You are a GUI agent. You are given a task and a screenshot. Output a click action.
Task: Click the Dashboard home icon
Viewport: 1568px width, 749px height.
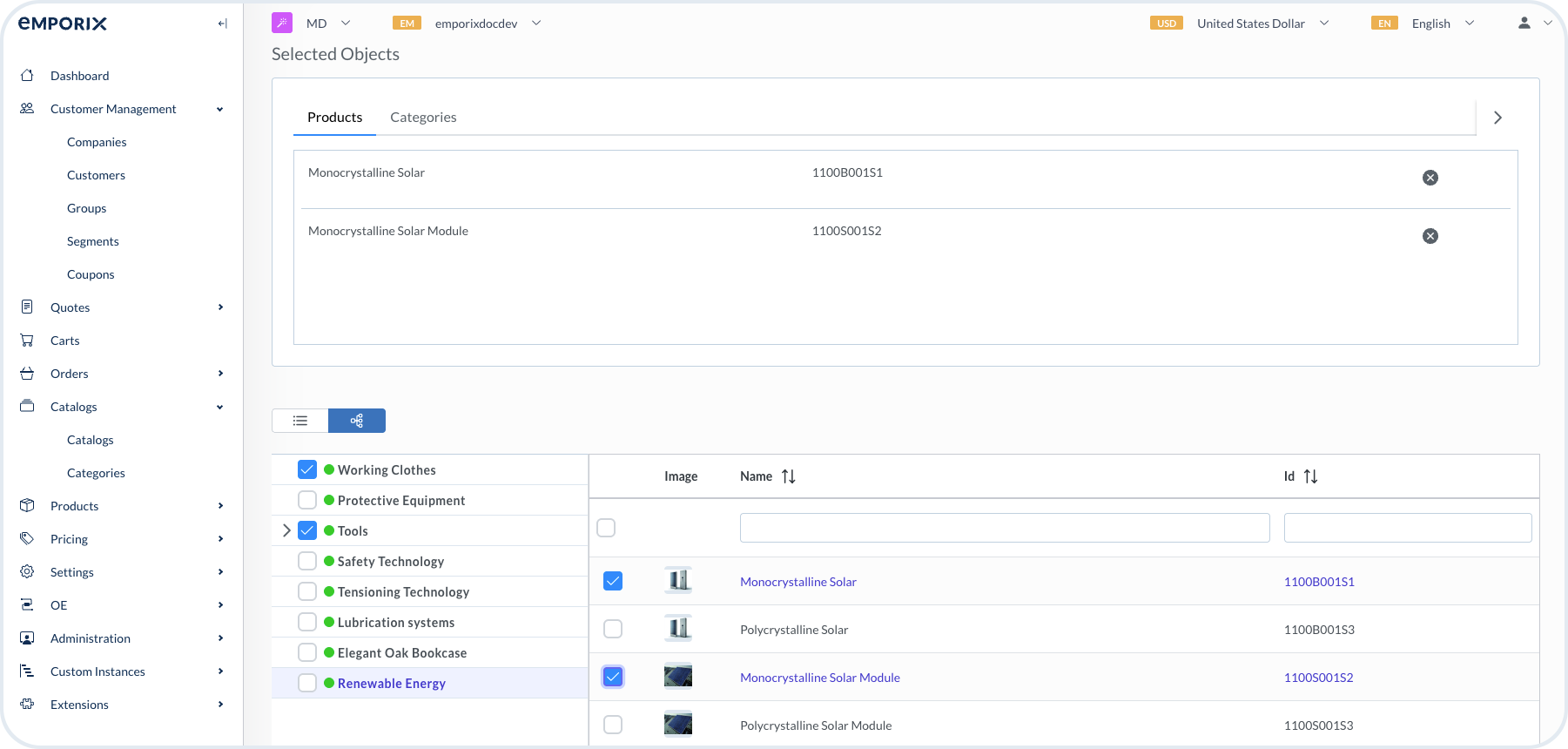pos(28,76)
